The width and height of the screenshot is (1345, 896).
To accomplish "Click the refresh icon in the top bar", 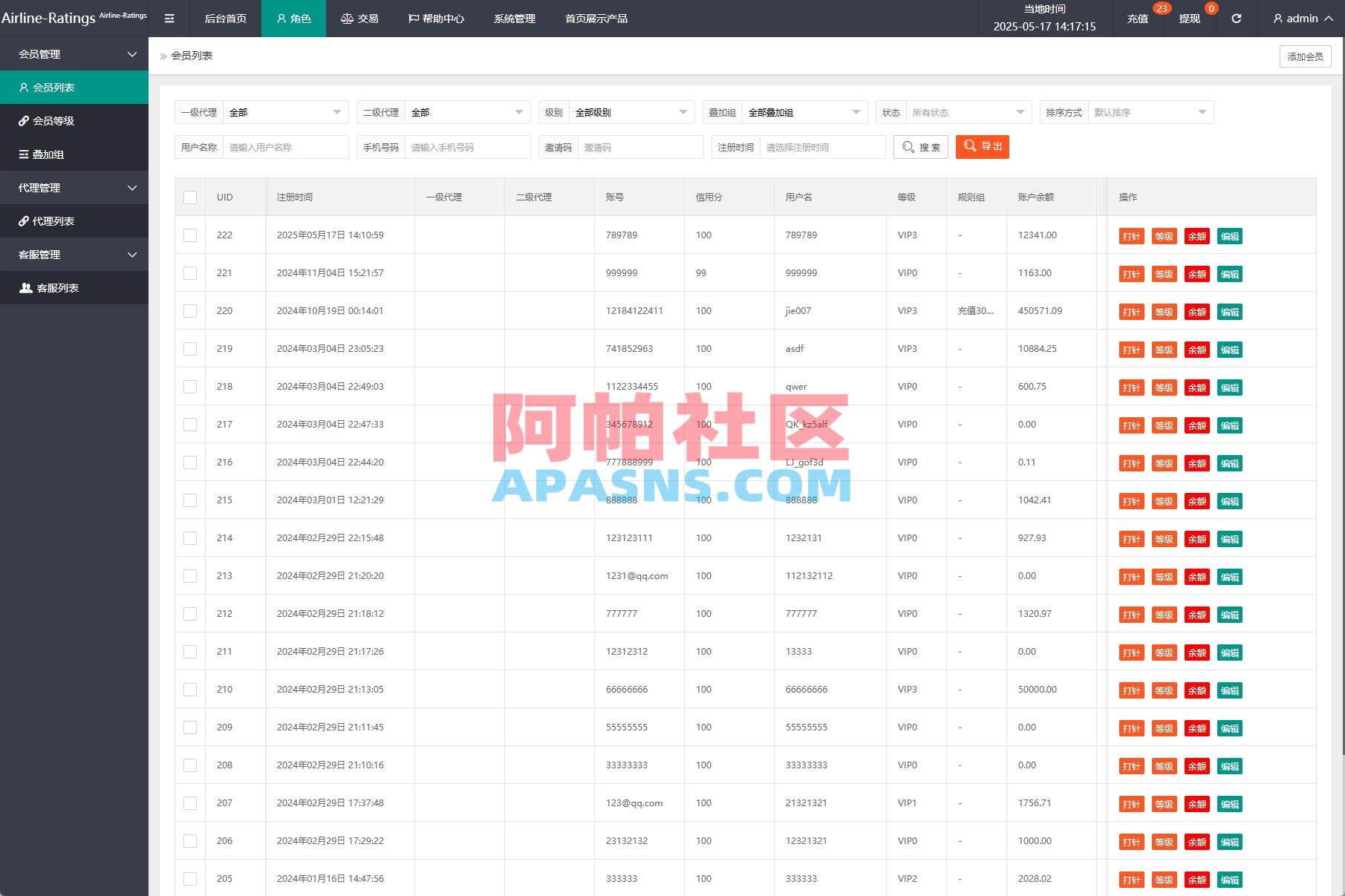I will tap(1236, 18).
